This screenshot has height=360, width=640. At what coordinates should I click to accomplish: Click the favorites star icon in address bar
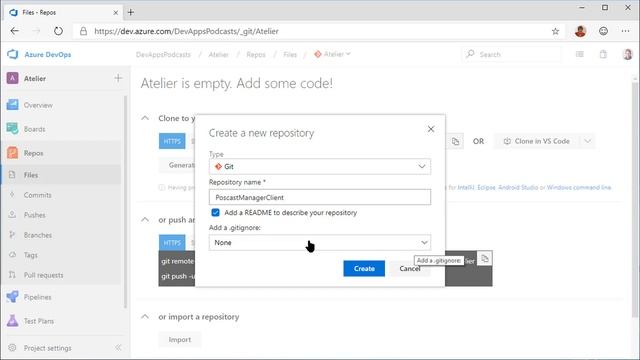tap(555, 31)
